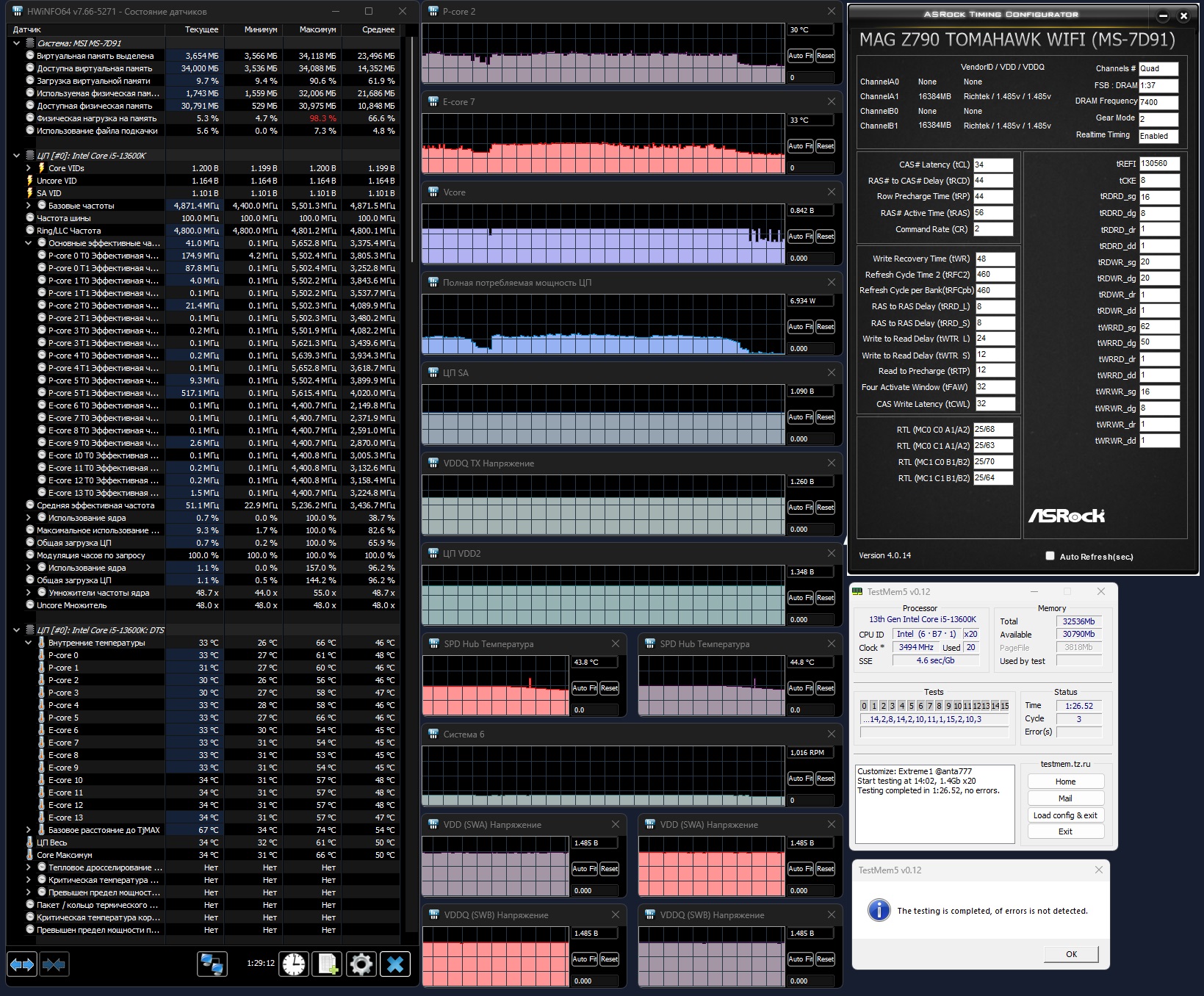Select the Ring/LLC Частота sensor row
Viewport: 1204px width, 996px height.
pyautogui.click(x=203, y=231)
